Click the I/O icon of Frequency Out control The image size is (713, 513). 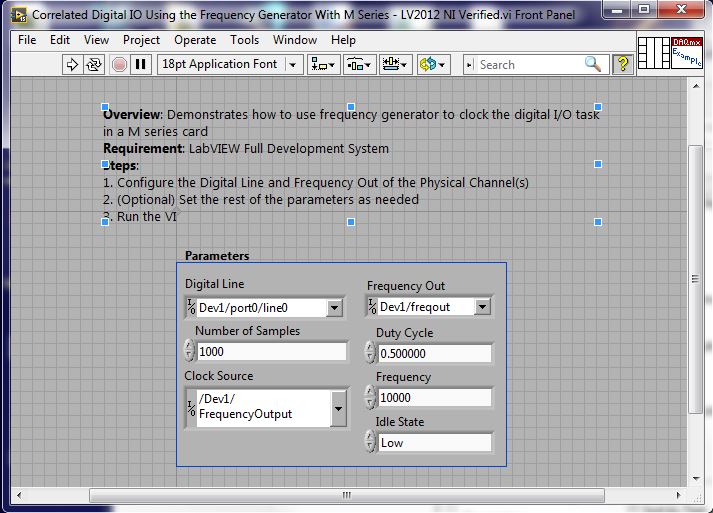coord(372,307)
